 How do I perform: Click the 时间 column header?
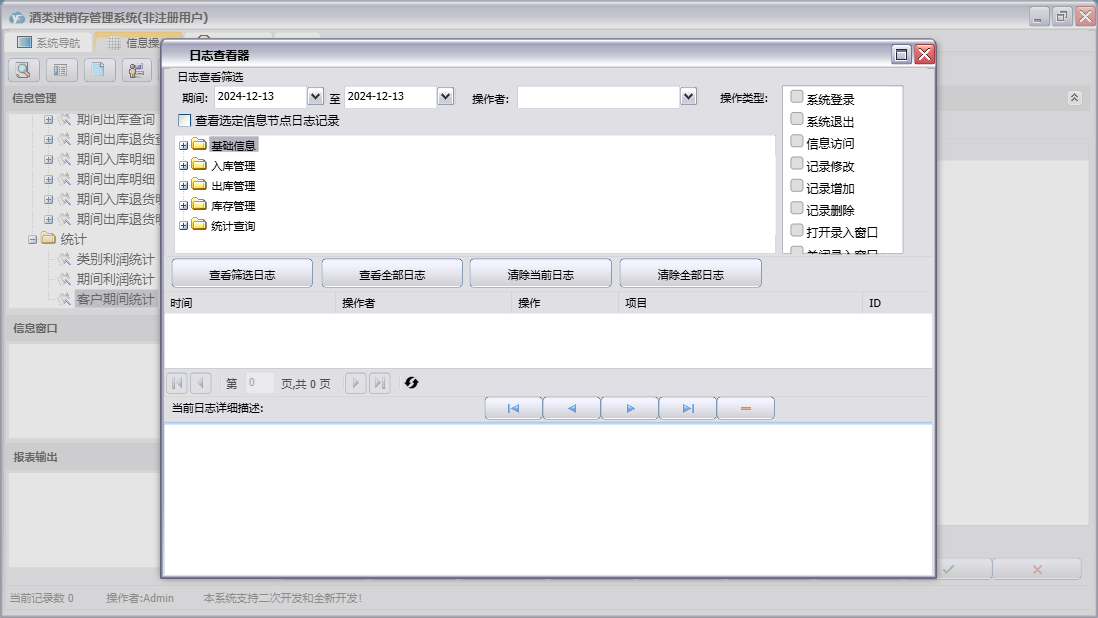point(250,303)
